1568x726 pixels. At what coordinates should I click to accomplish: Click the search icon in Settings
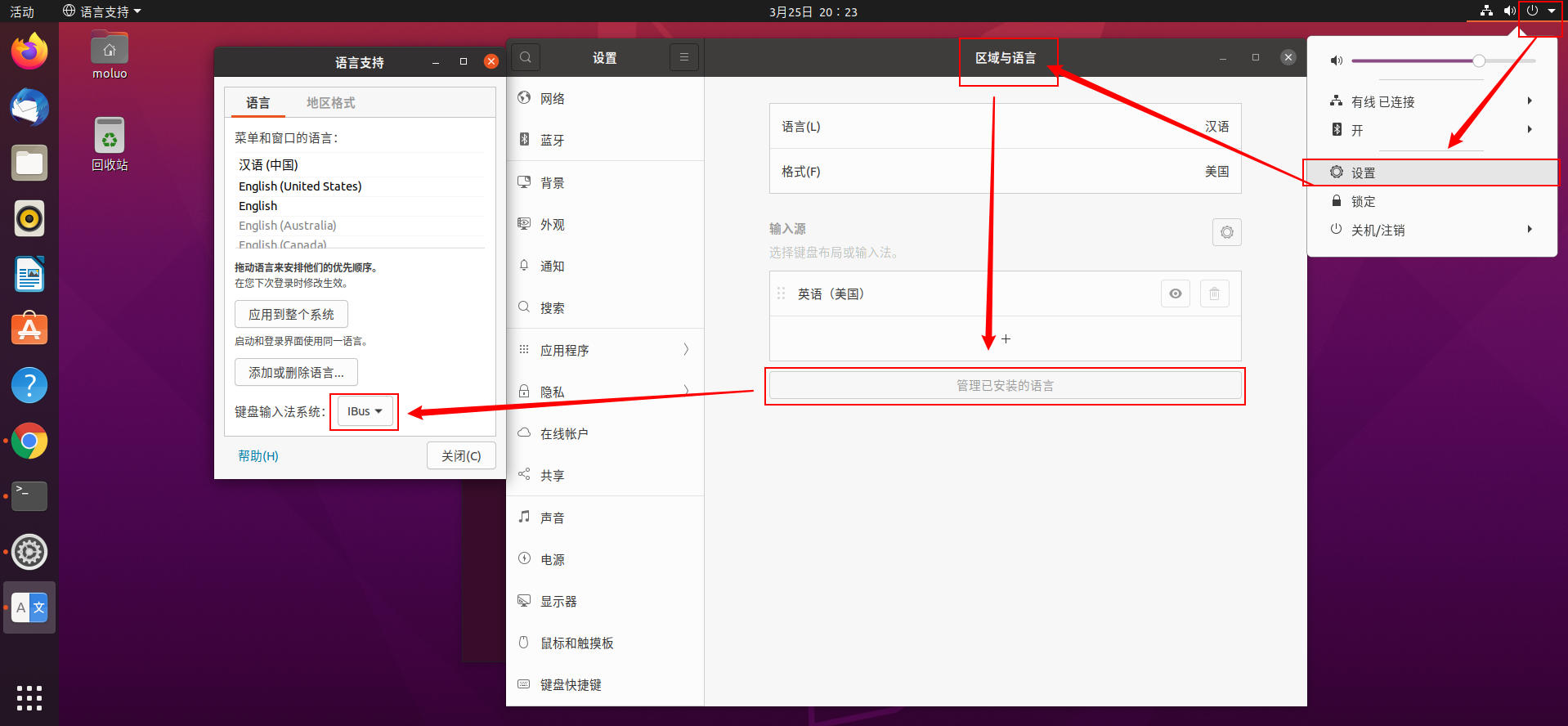[x=526, y=57]
